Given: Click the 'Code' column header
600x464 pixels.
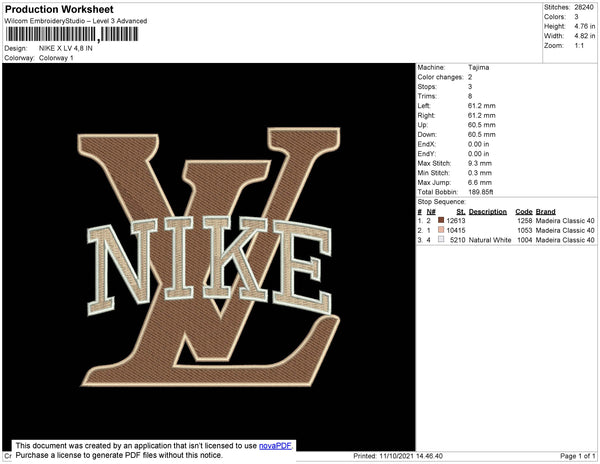Looking at the screenshot, I should coord(523,212).
